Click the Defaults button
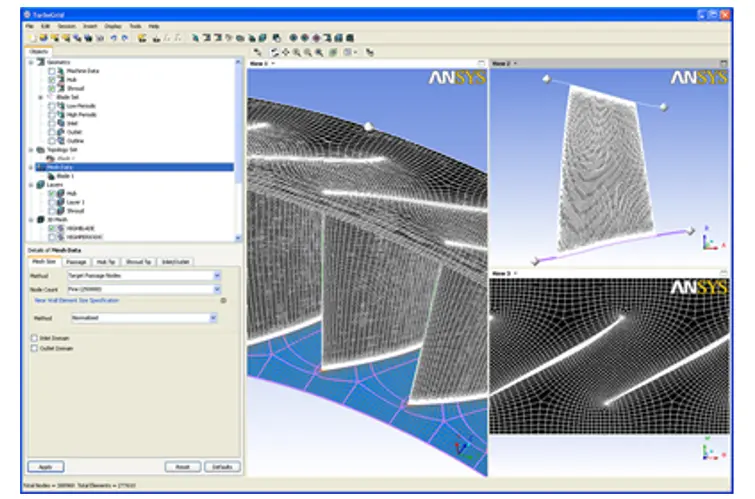755x499 pixels. tap(222, 467)
